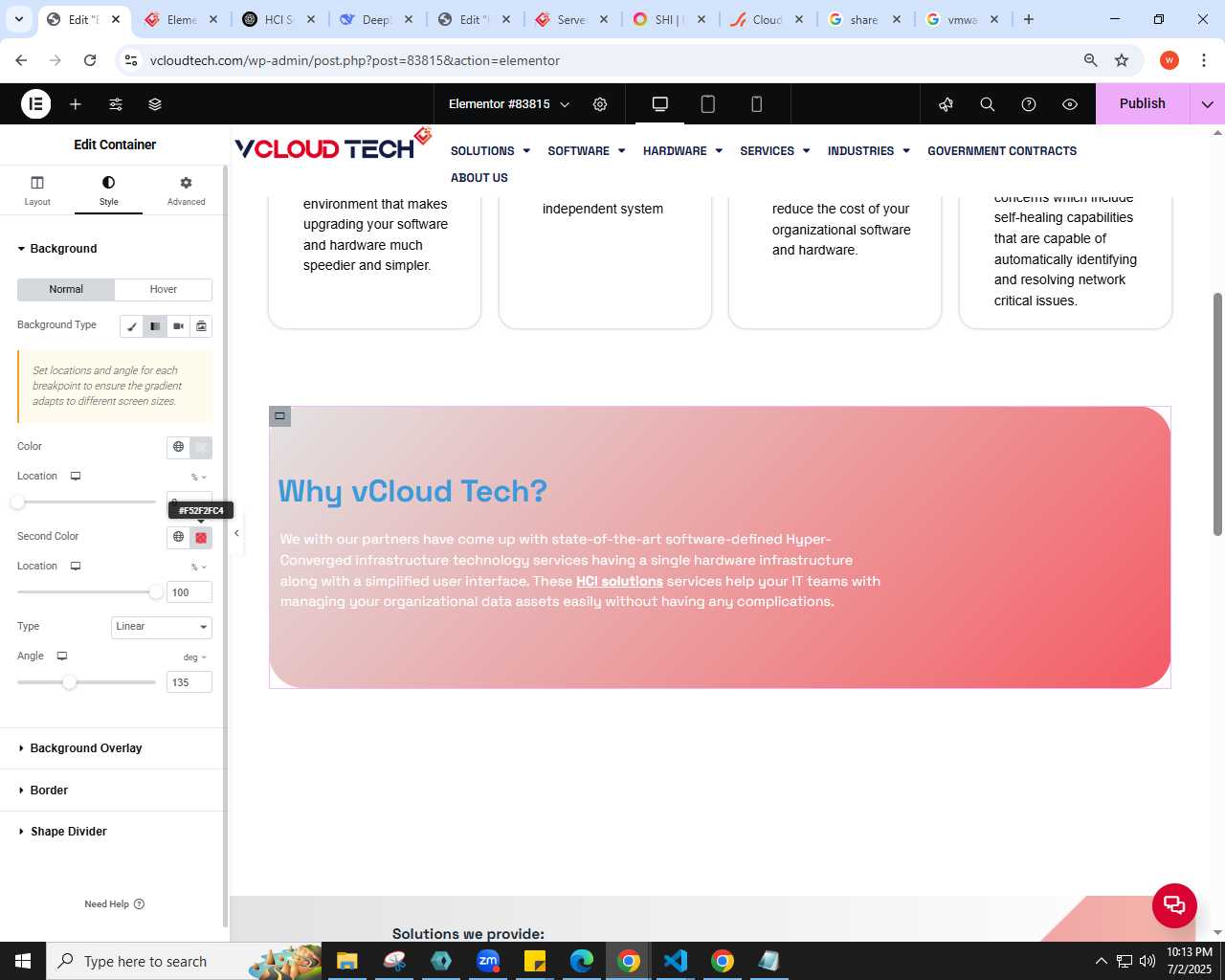1225x980 pixels.
Task: Select video background type
Action: tap(178, 326)
